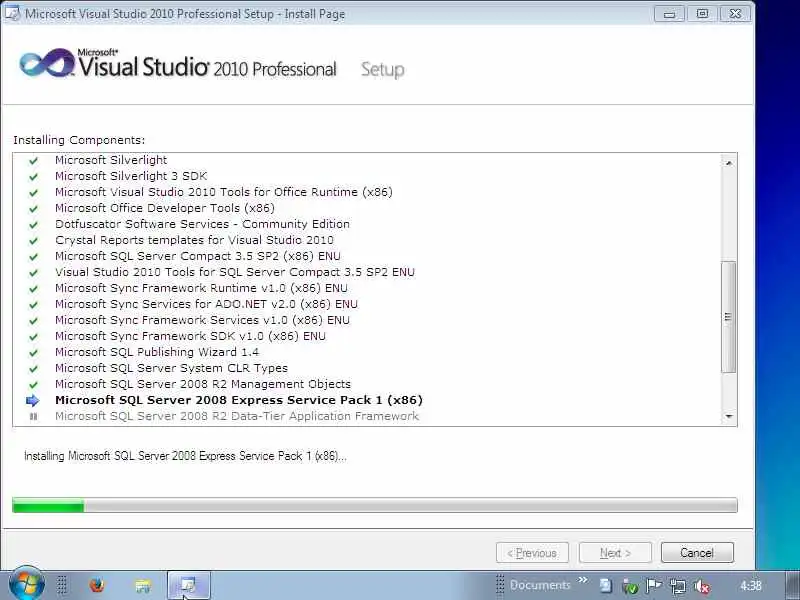This screenshot has width=800, height=600.
Task: Open the Documents toolbar in taskbar
Action: [x=540, y=585]
